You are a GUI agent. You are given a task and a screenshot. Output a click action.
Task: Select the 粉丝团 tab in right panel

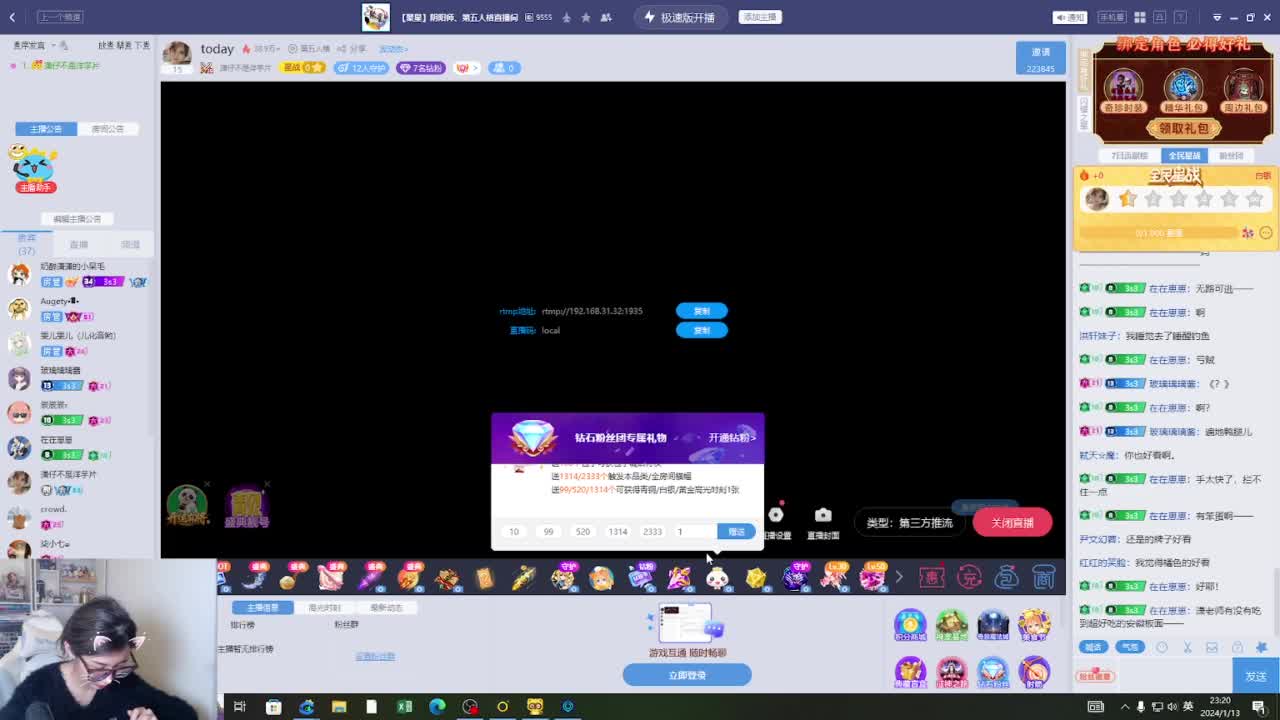pyautogui.click(x=1231, y=156)
